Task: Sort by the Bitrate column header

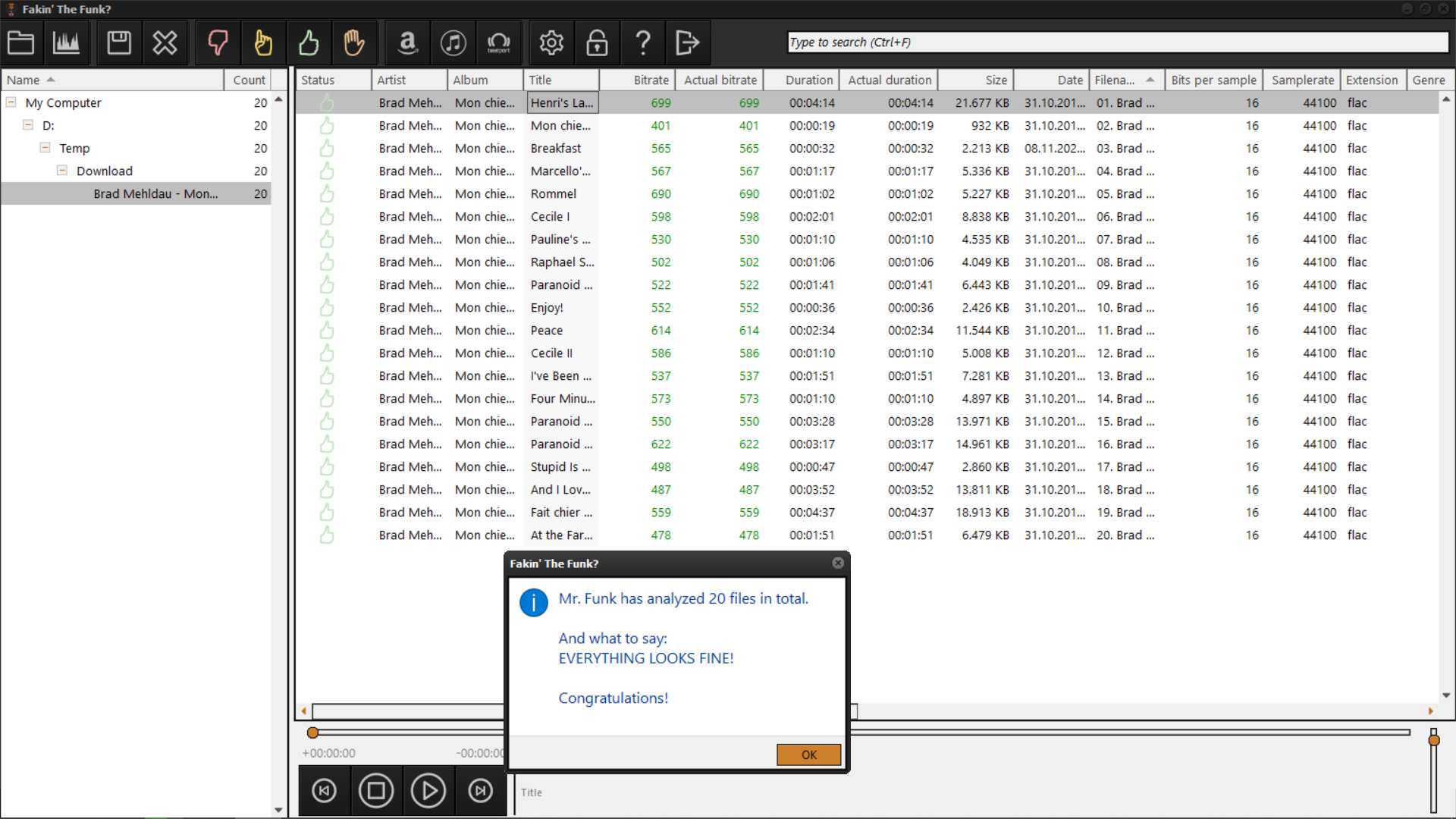Action: coord(651,80)
